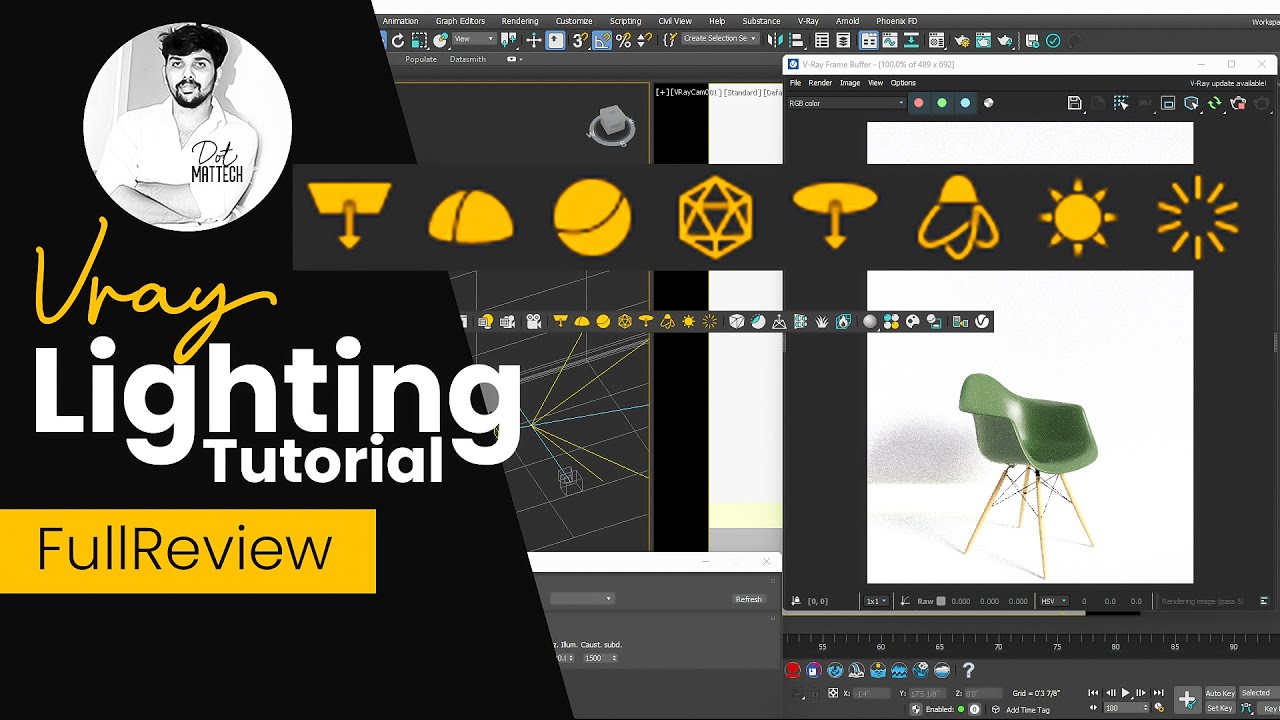1280x720 pixels.
Task: Open the dropdown left of Refresh button
Action: click(581, 598)
